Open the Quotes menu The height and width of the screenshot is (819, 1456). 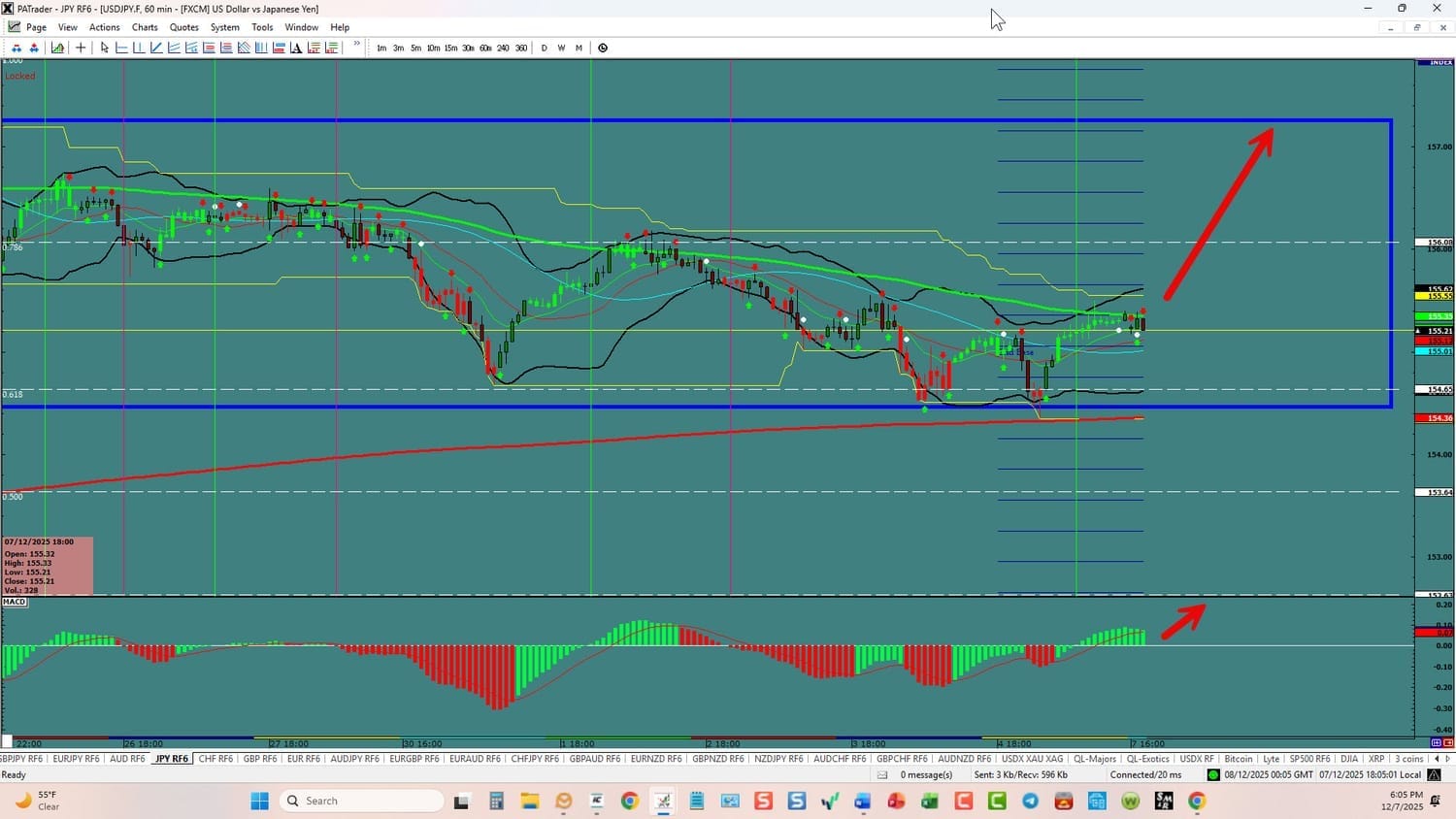[x=183, y=27]
